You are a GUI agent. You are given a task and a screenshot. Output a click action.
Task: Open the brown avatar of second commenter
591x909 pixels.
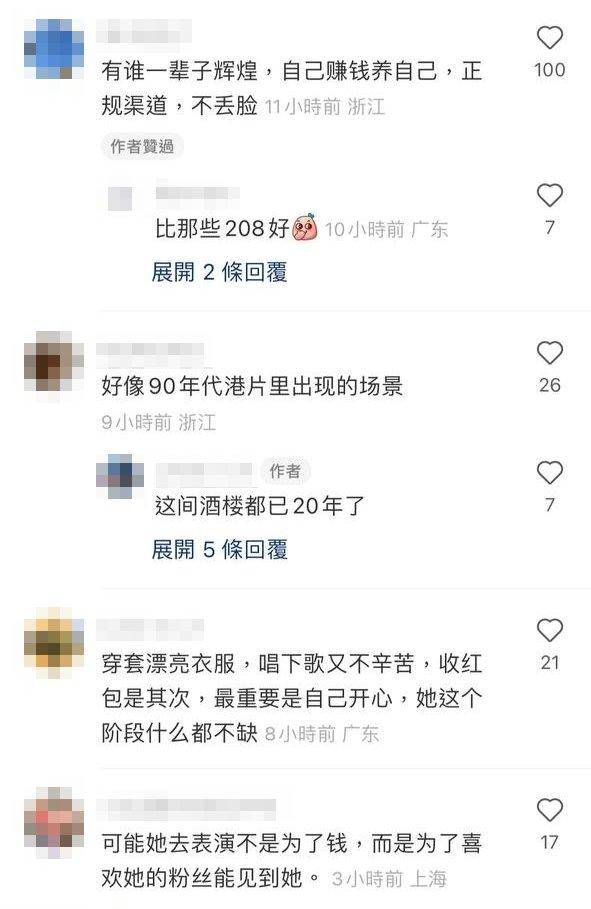[x=54, y=362]
